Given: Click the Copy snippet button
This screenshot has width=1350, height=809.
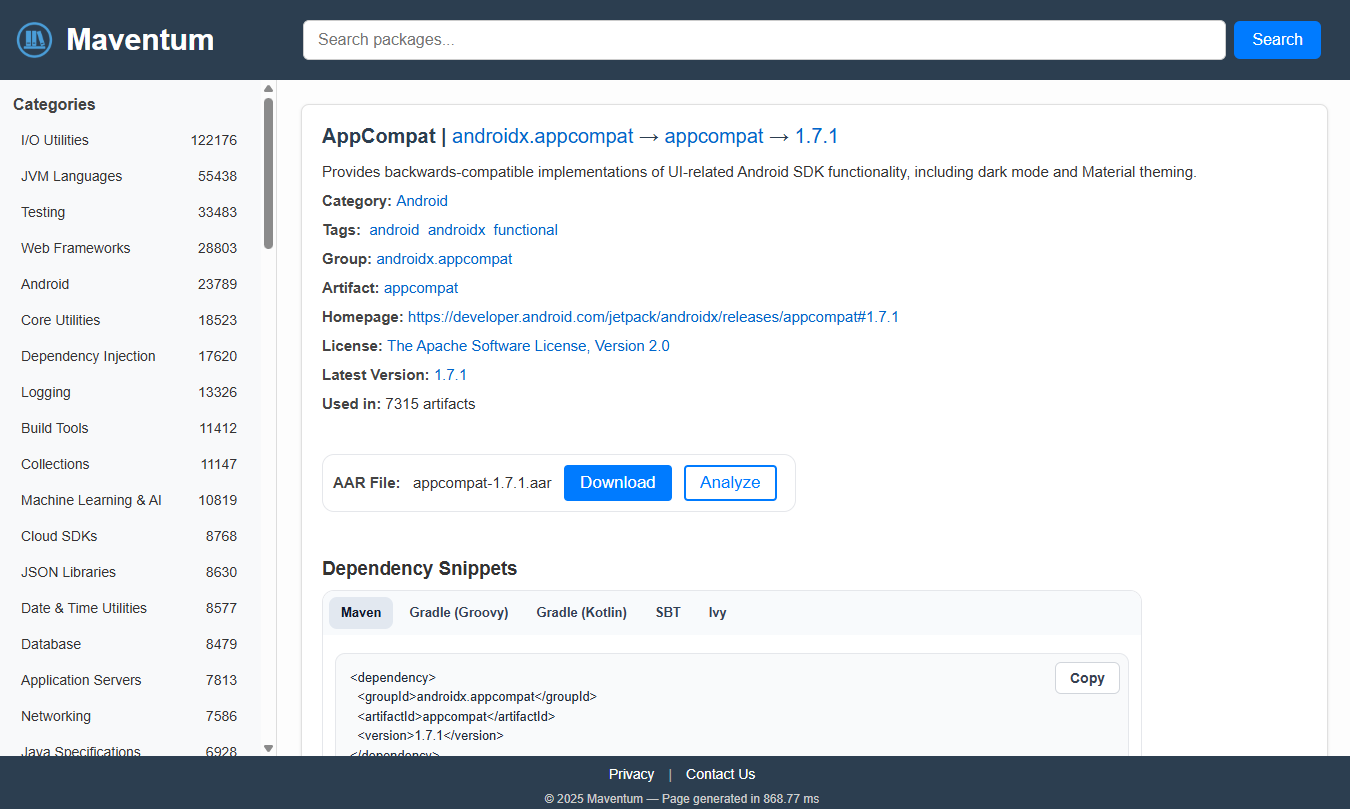Looking at the screenshot, I should point(1087,678).
